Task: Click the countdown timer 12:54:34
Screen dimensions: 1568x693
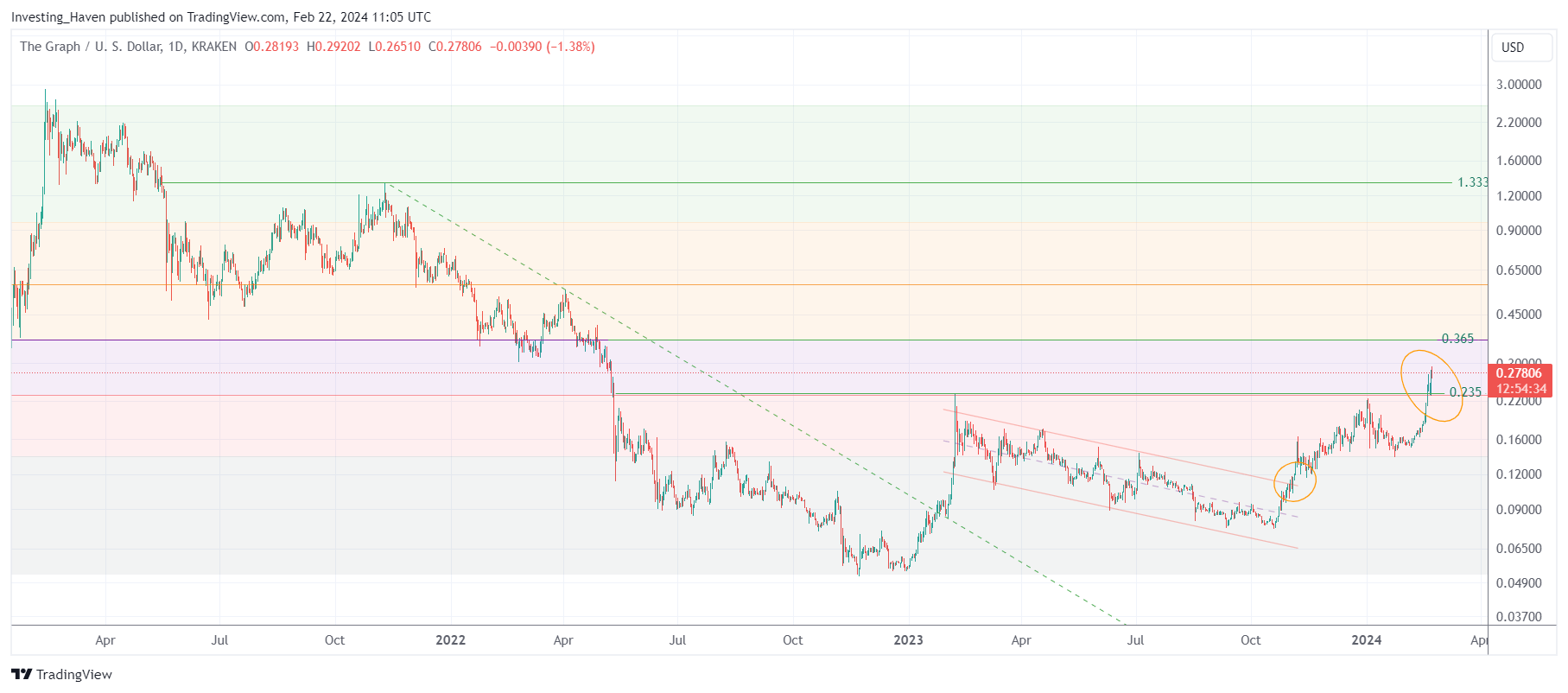Action: coord(1520,389)
